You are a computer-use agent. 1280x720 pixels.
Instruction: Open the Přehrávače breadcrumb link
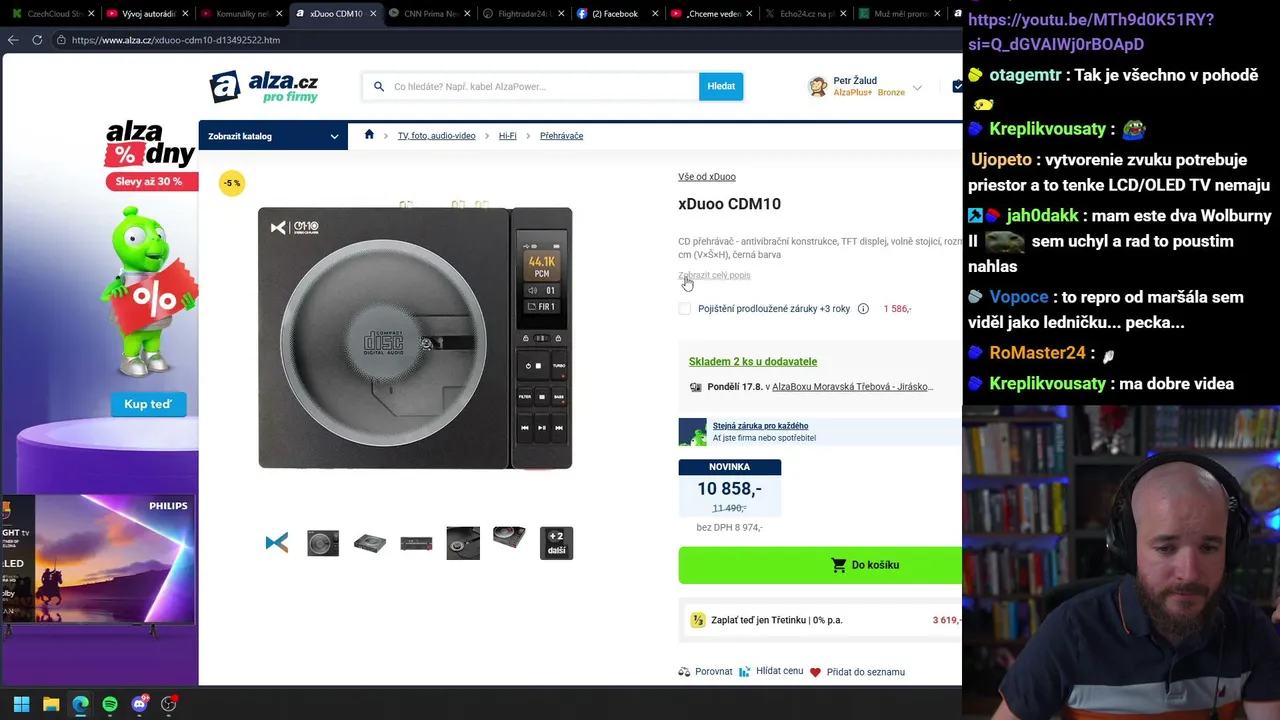point(561,136)
